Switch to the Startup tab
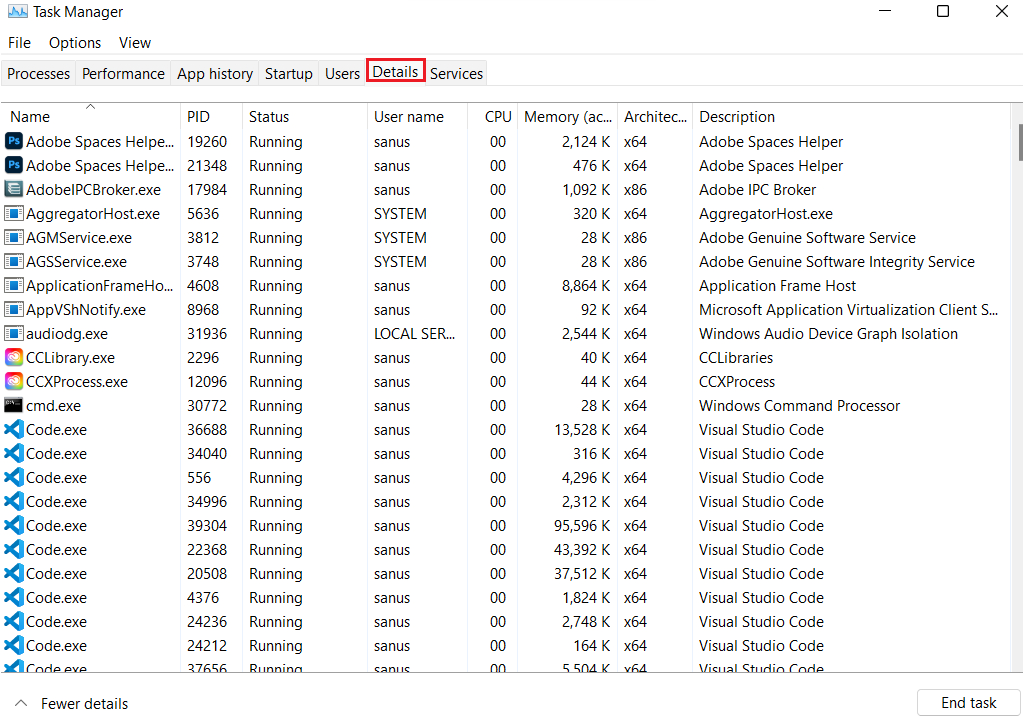The height and width of the screenshot is (723, 1025). click(288, 73)
